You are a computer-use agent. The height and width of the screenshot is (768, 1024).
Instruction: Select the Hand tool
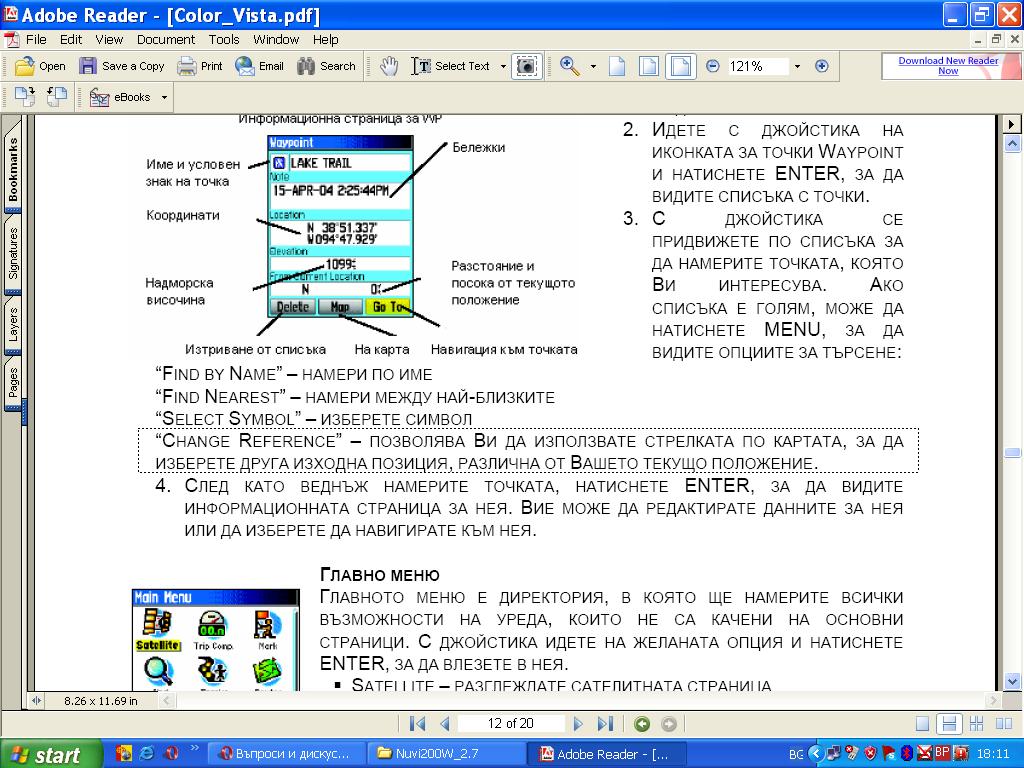pos(389,66)
